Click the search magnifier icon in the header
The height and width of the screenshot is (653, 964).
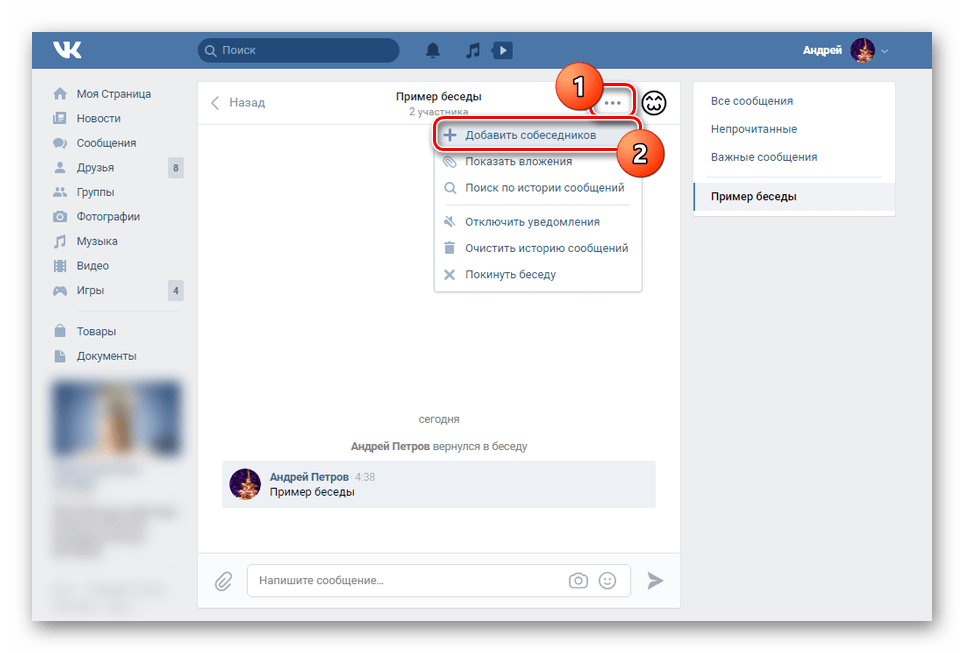[211, 50]
